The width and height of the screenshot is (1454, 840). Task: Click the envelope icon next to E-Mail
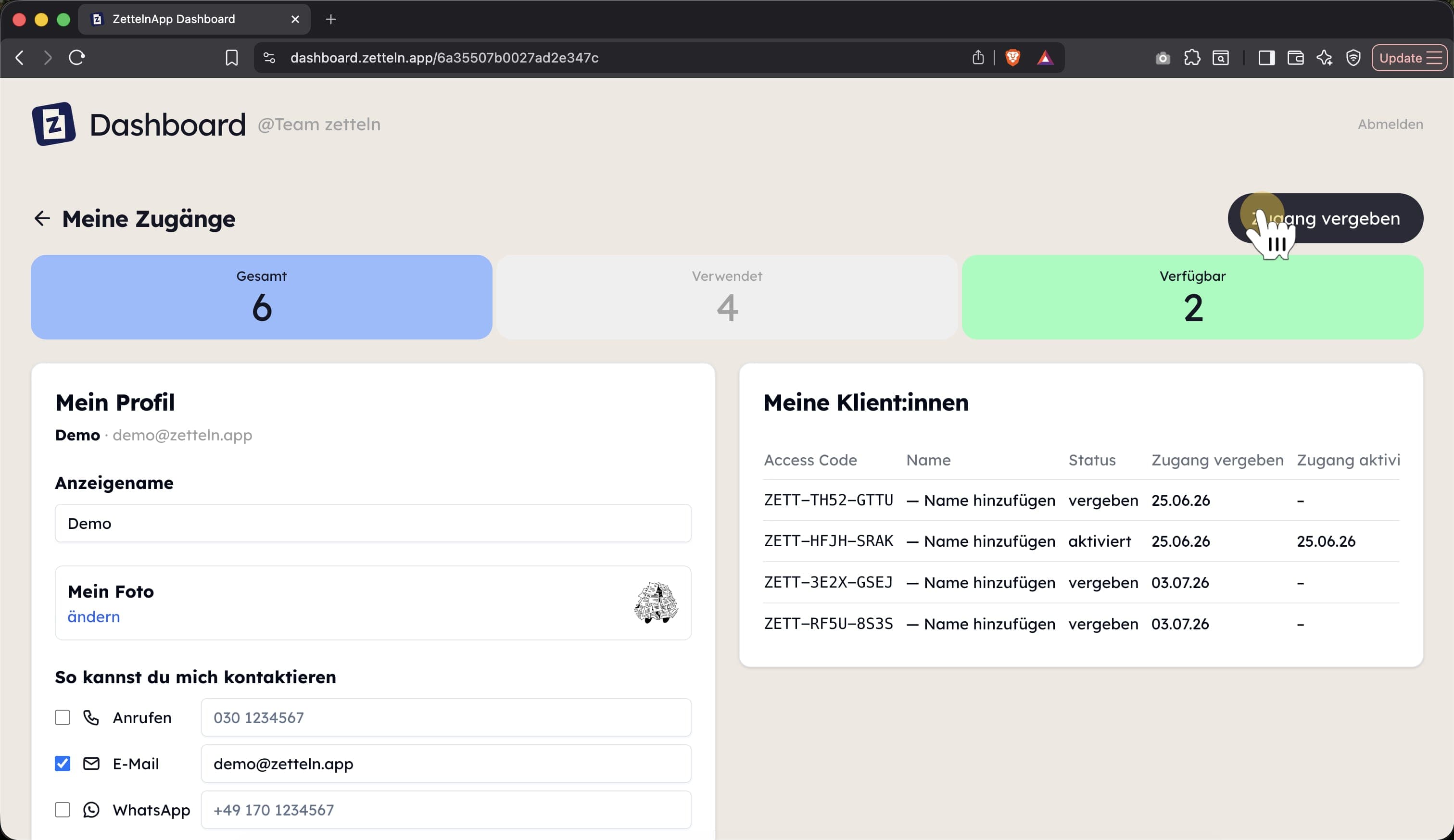click(91, 763)
